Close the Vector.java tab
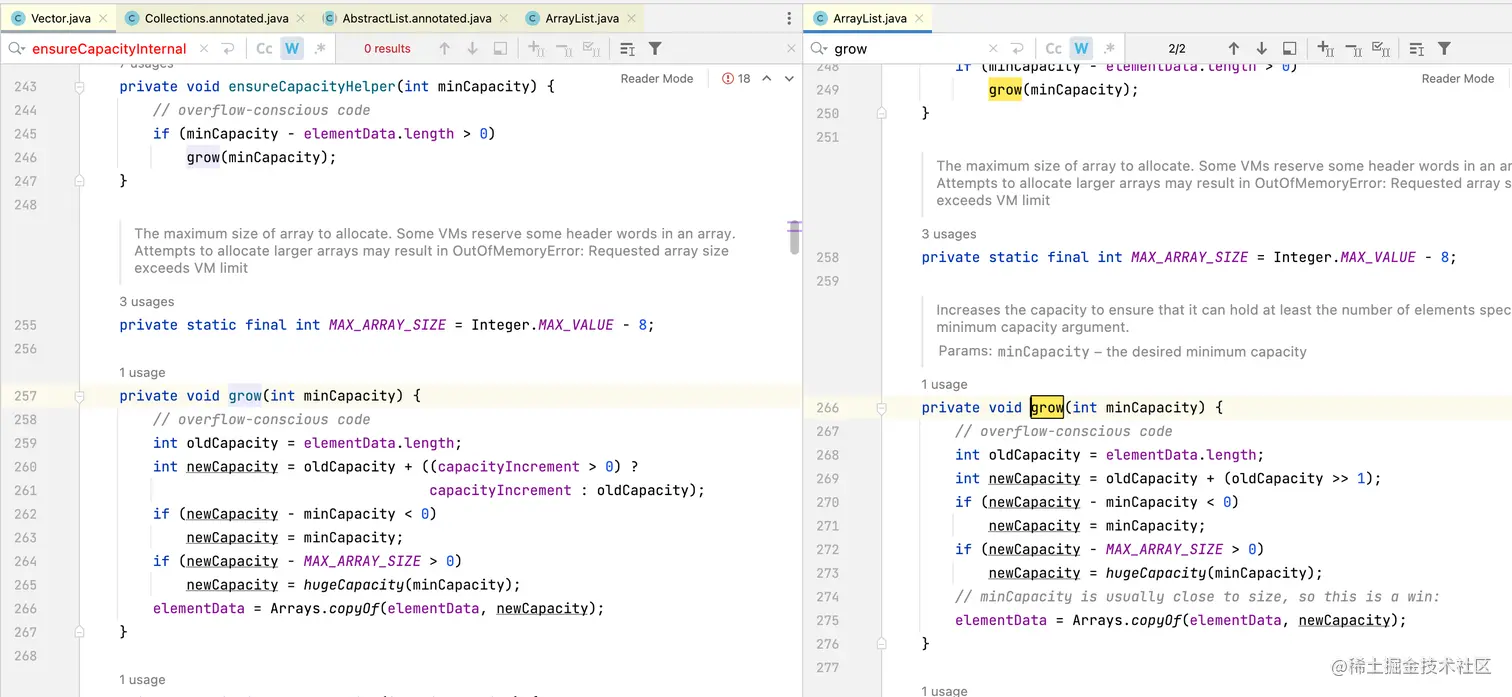 105,18
